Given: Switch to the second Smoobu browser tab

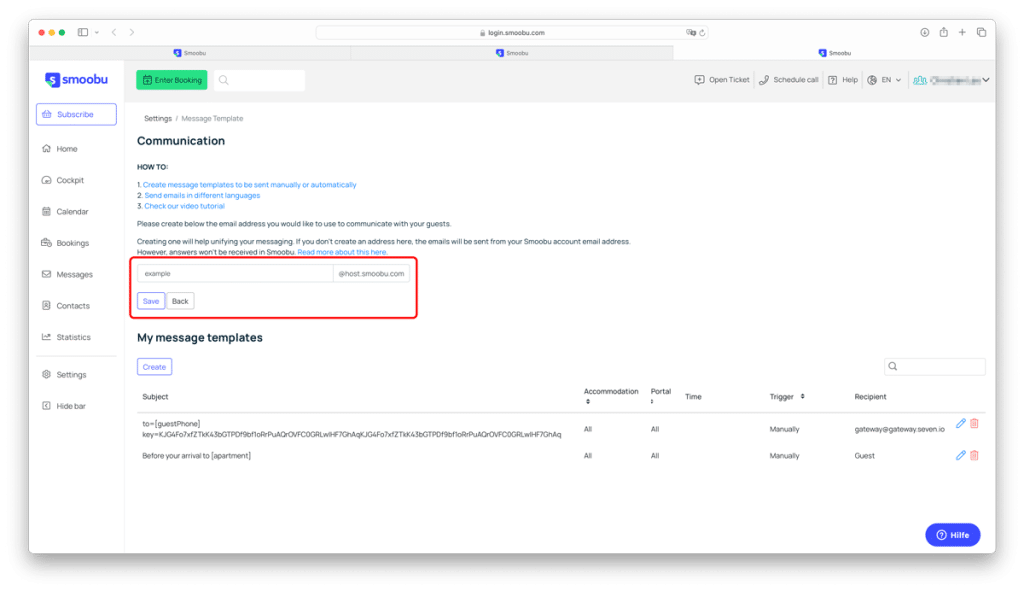Looking at the screenshot, I should (512, 53).
